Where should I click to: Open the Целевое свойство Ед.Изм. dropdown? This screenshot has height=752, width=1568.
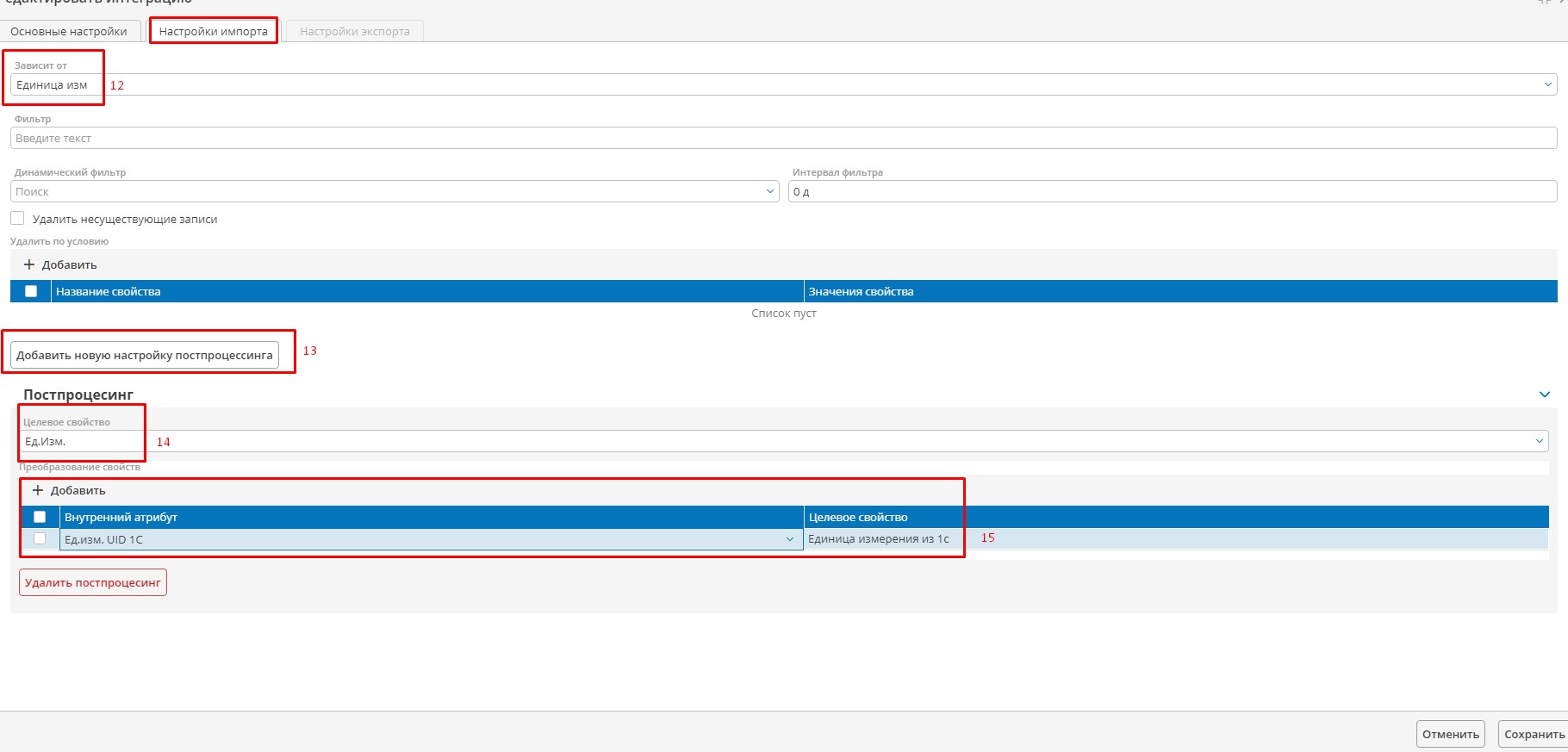coord(783,441)
